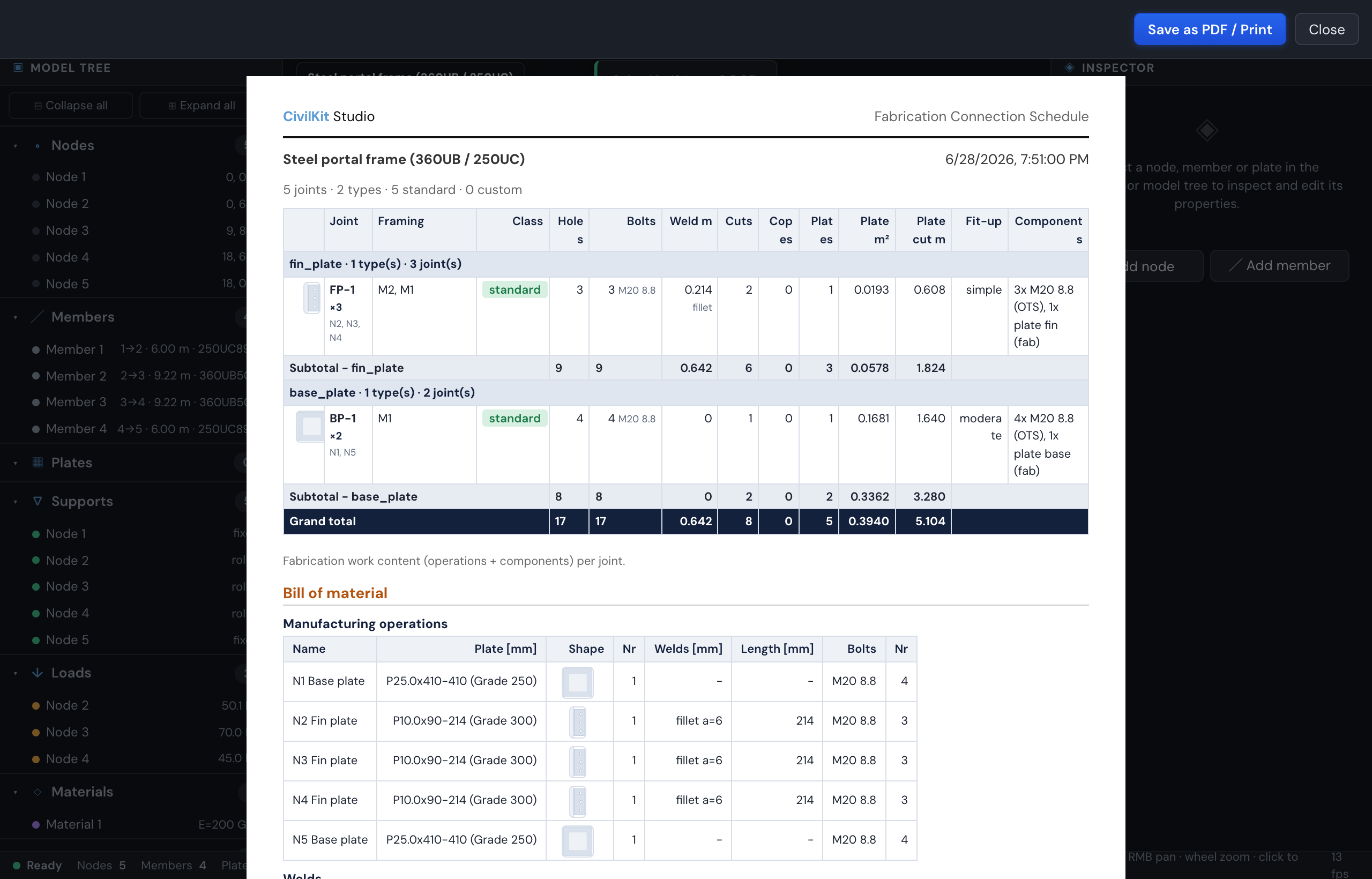Close the fabrication schedule dialog
Screen dimensions: 1372x879
click(x=1326, y=29)
